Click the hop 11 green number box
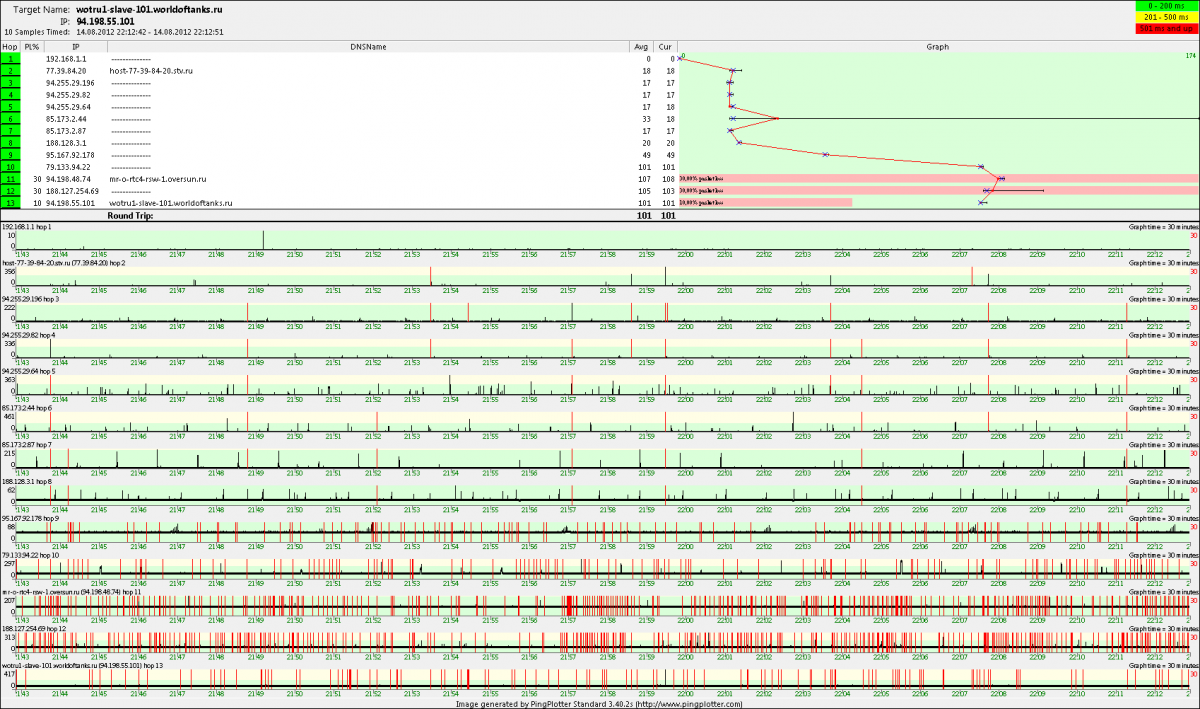Viewport: 1200px width, 709px height. (10, 179)
